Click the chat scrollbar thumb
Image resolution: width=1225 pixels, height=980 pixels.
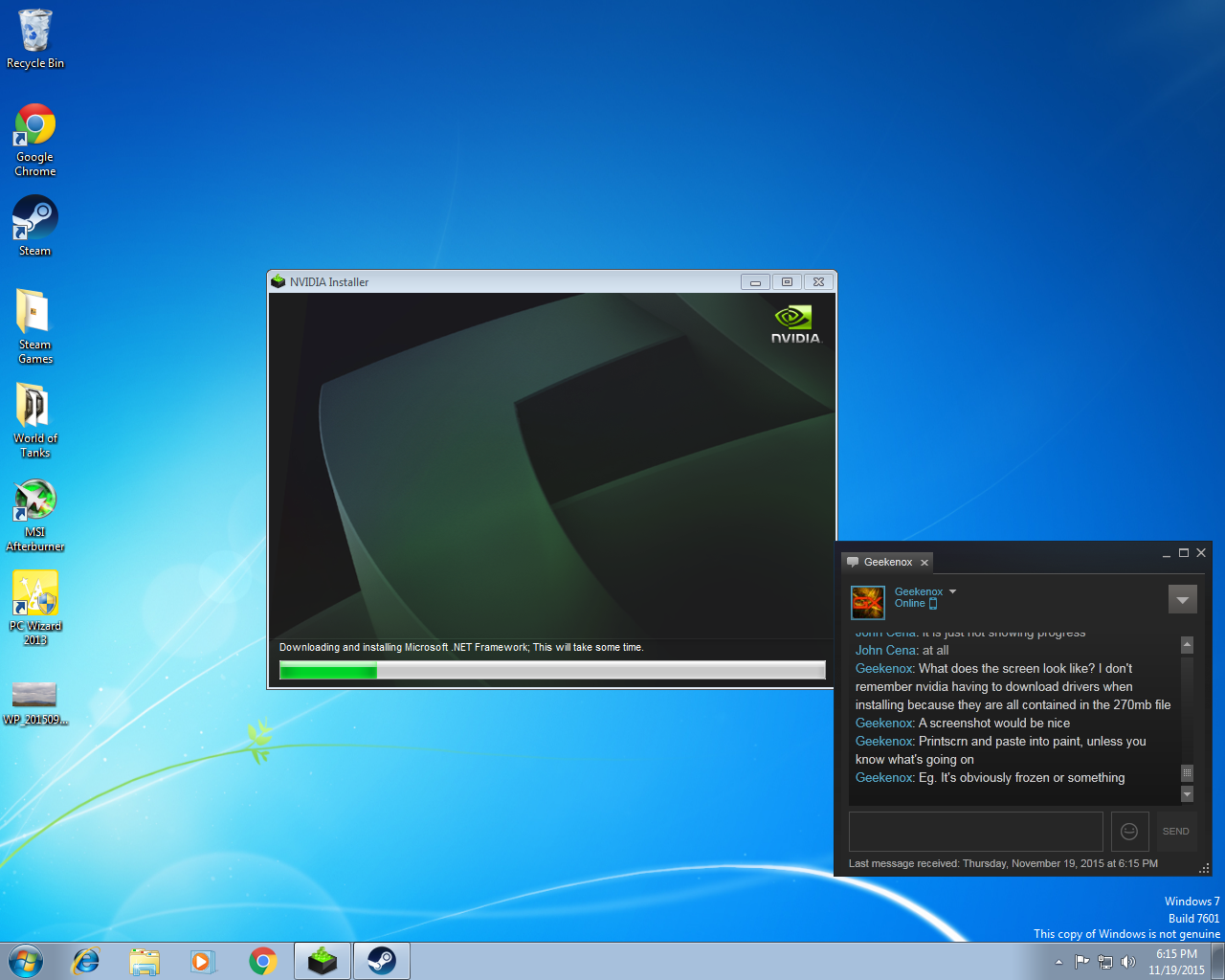(1187, 772)
